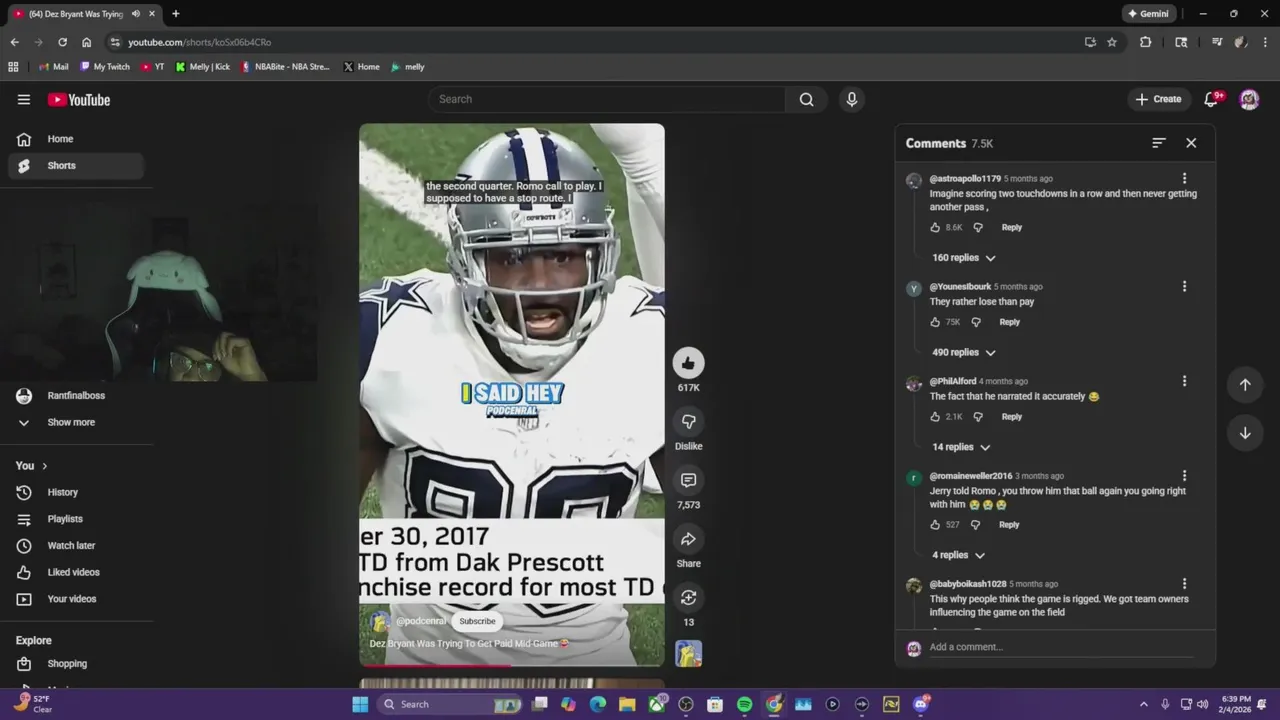Click the Add a comment field

click(1060, 647)
